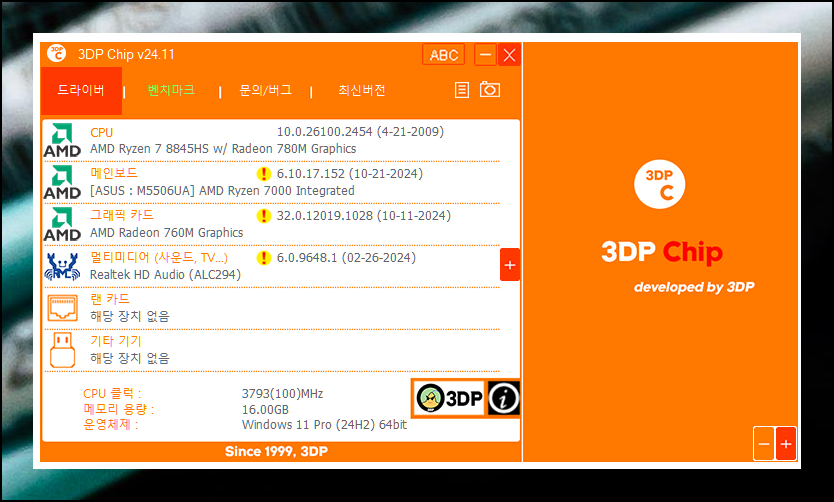Click the Realtek crab icon
This screenshot has height=502, width=834.
tap(62, 266)
